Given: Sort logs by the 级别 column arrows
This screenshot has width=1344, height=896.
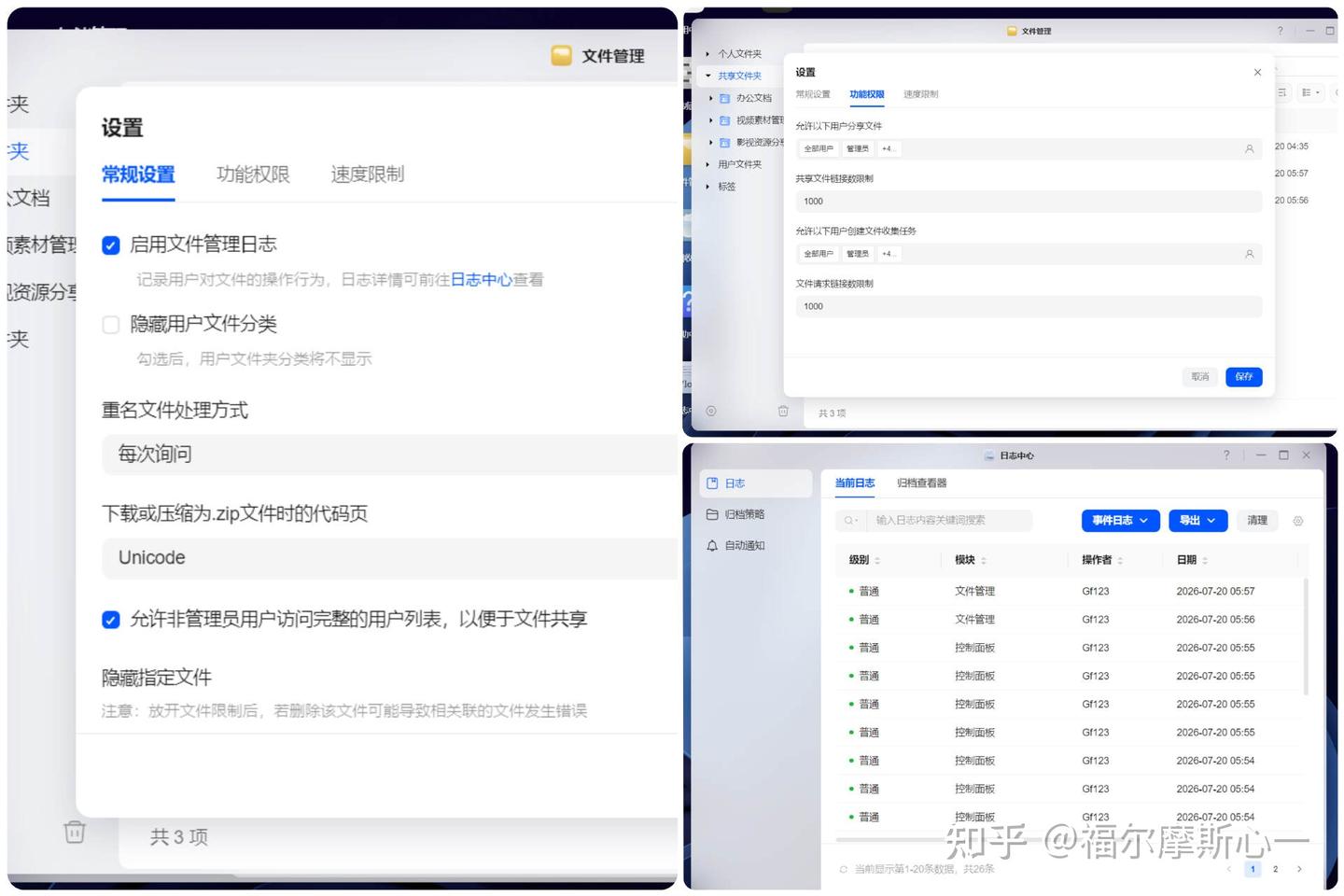Looking at the screenshot, I should (x=877, y=560).
